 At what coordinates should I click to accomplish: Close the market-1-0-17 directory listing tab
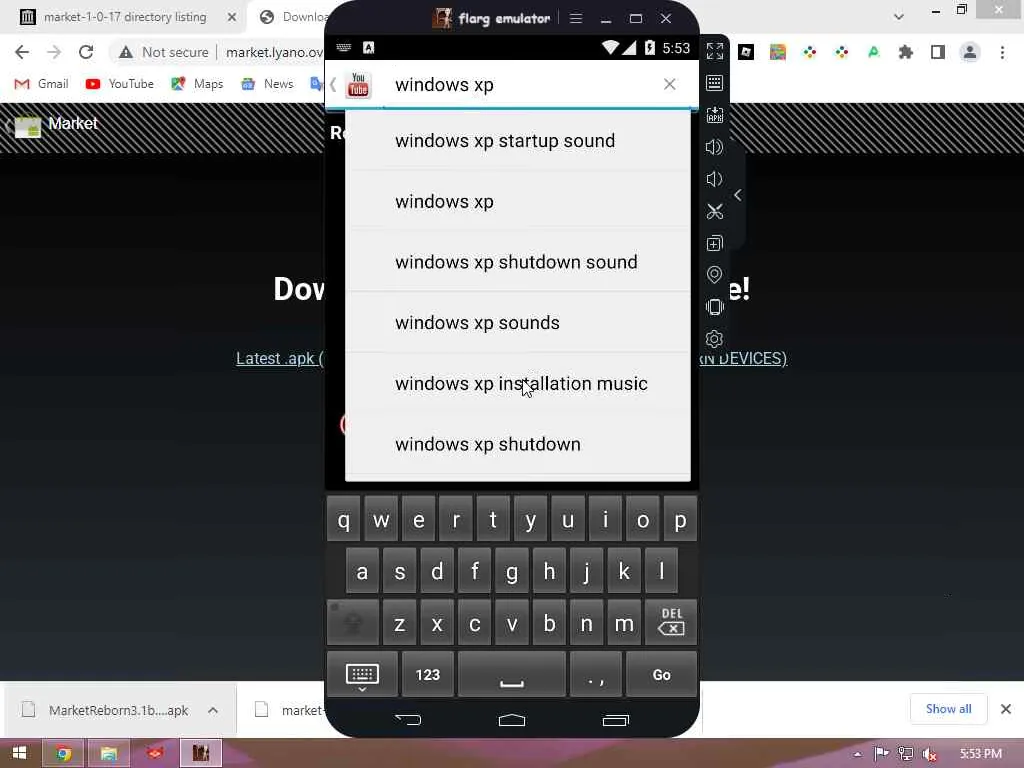[x=231, y=17]
